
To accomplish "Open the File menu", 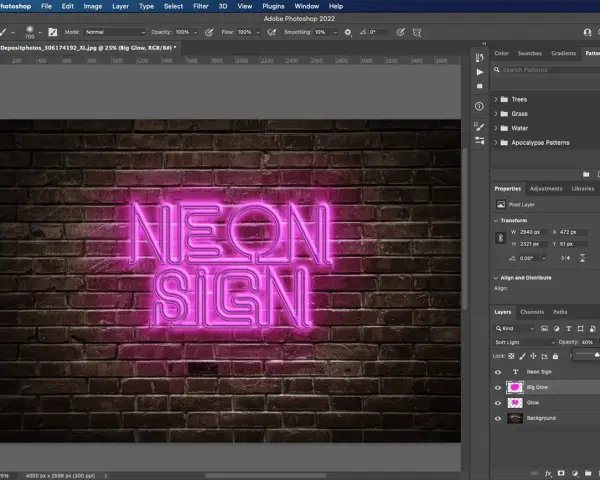I will tap(46, 6).
